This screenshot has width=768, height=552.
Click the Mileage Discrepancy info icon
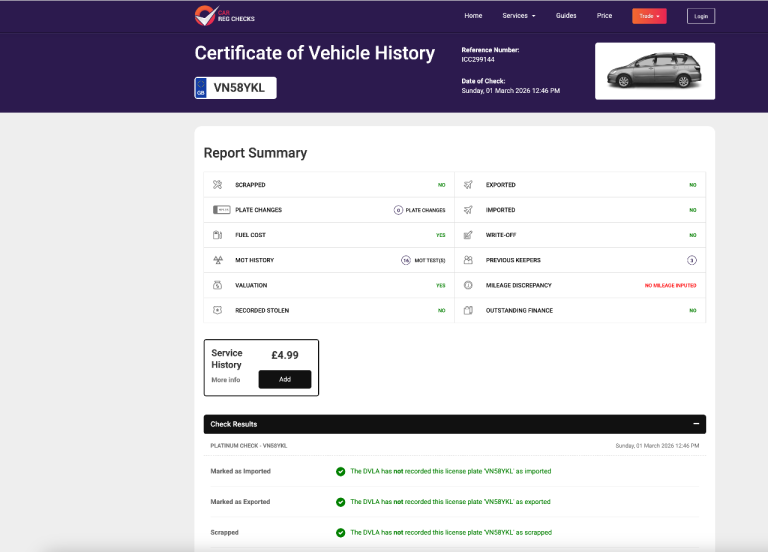(468, 285)
